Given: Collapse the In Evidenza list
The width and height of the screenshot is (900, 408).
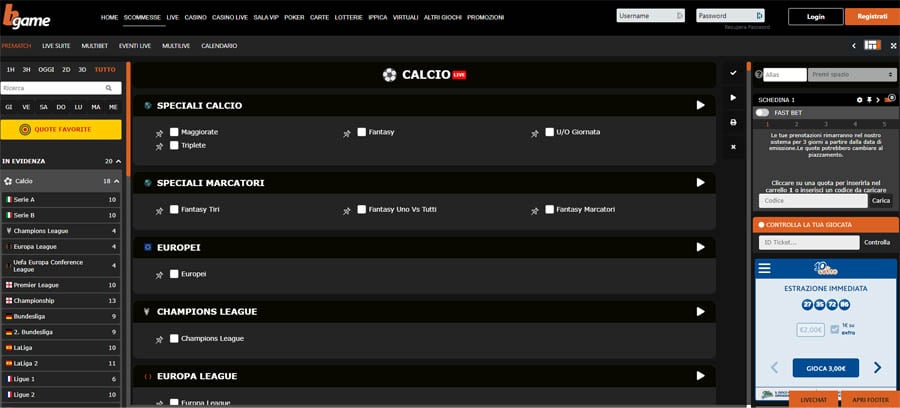Looking at the screenshot, I should (x=118, y=161).
